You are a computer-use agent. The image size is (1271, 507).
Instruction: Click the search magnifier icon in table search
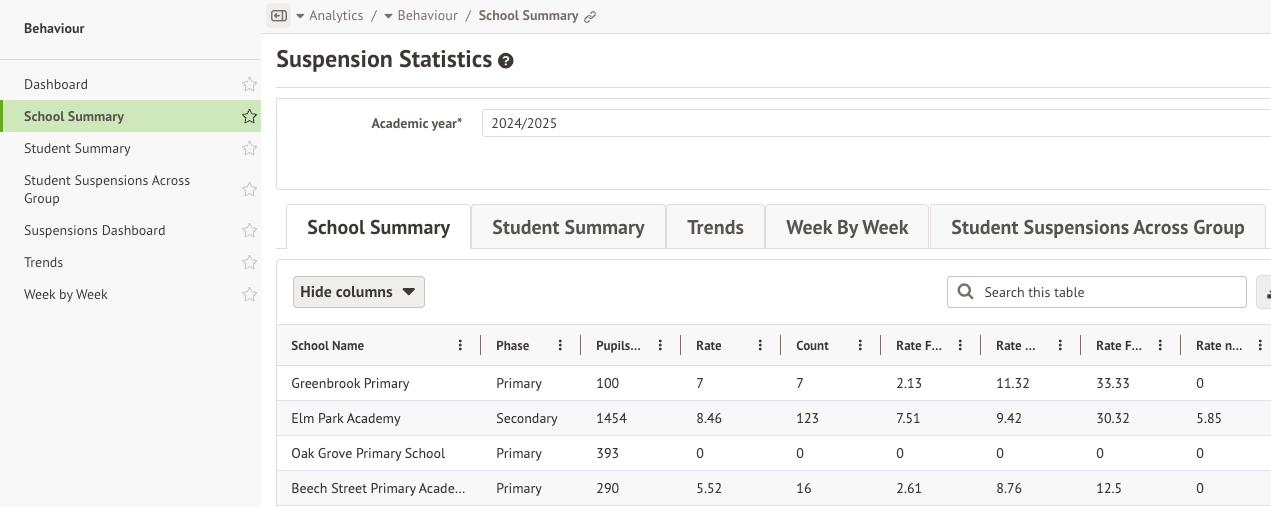(965, 292)
